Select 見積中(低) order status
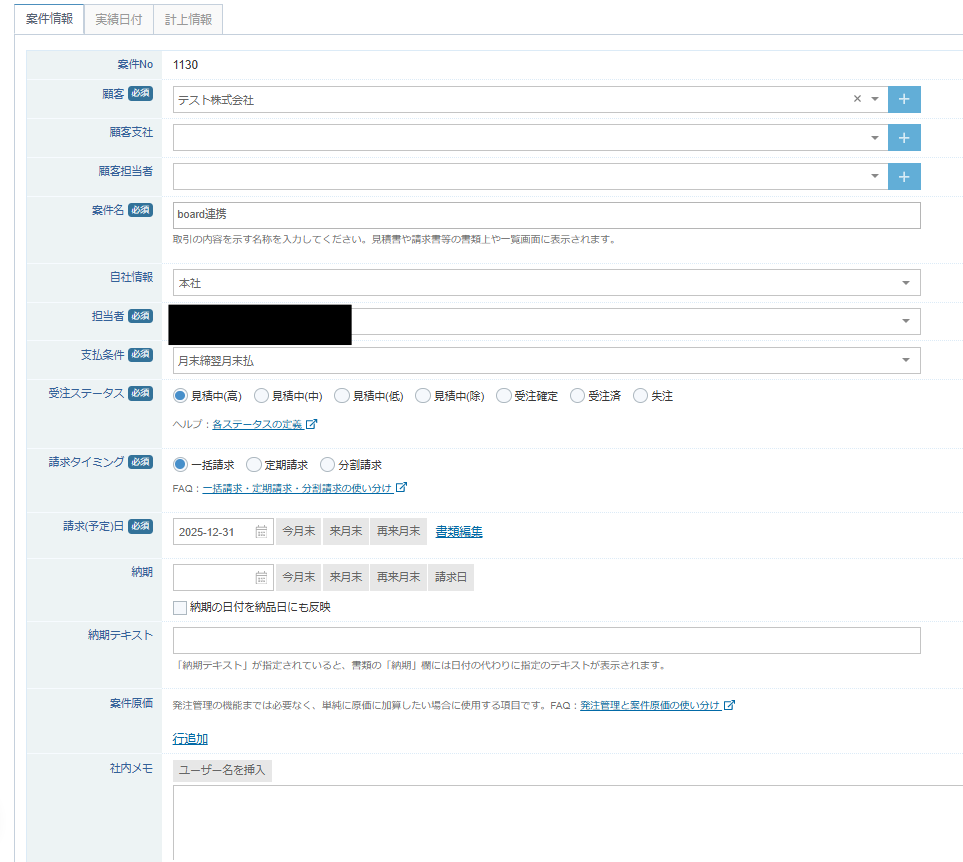Screen dimensions: 963x862 [341, 396]
